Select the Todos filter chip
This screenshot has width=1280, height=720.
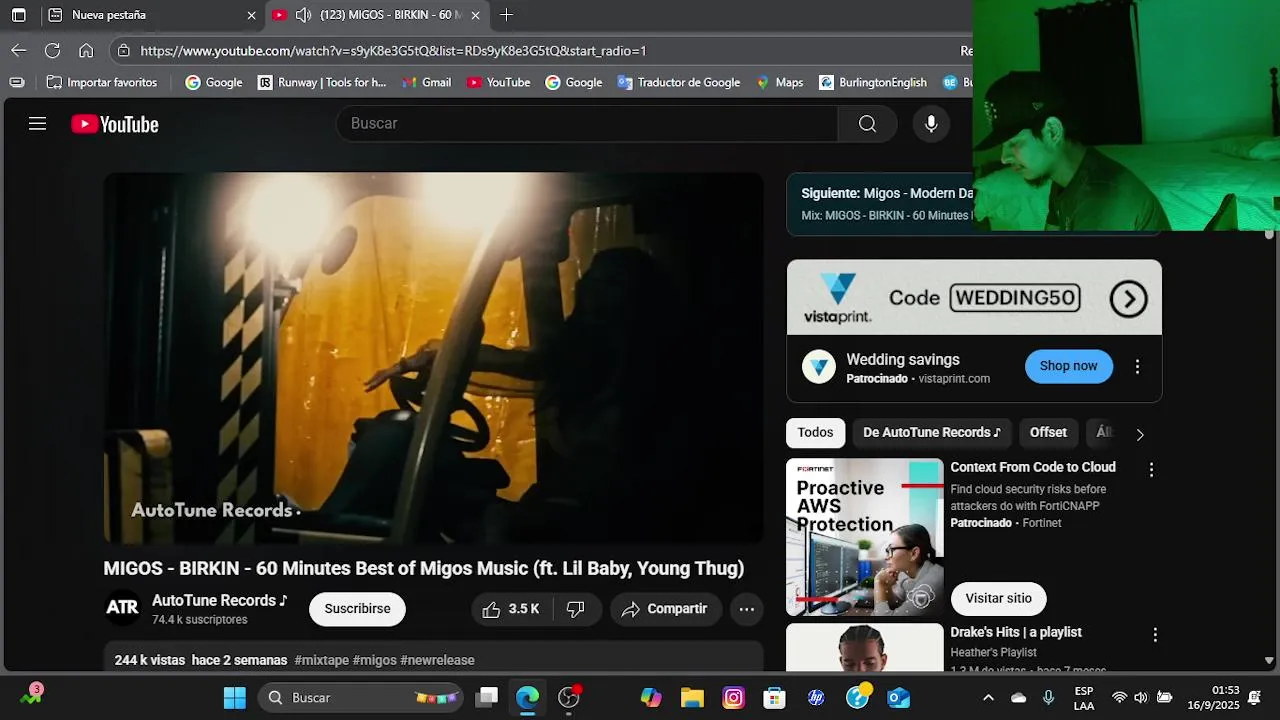coord(815,433)
